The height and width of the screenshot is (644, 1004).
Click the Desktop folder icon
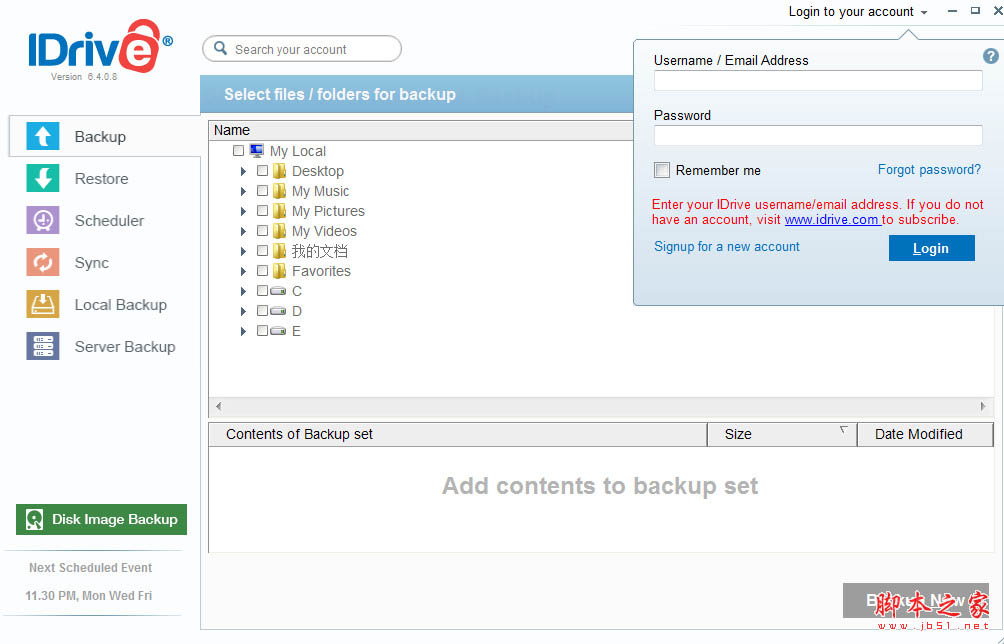[x=279, y=171]
